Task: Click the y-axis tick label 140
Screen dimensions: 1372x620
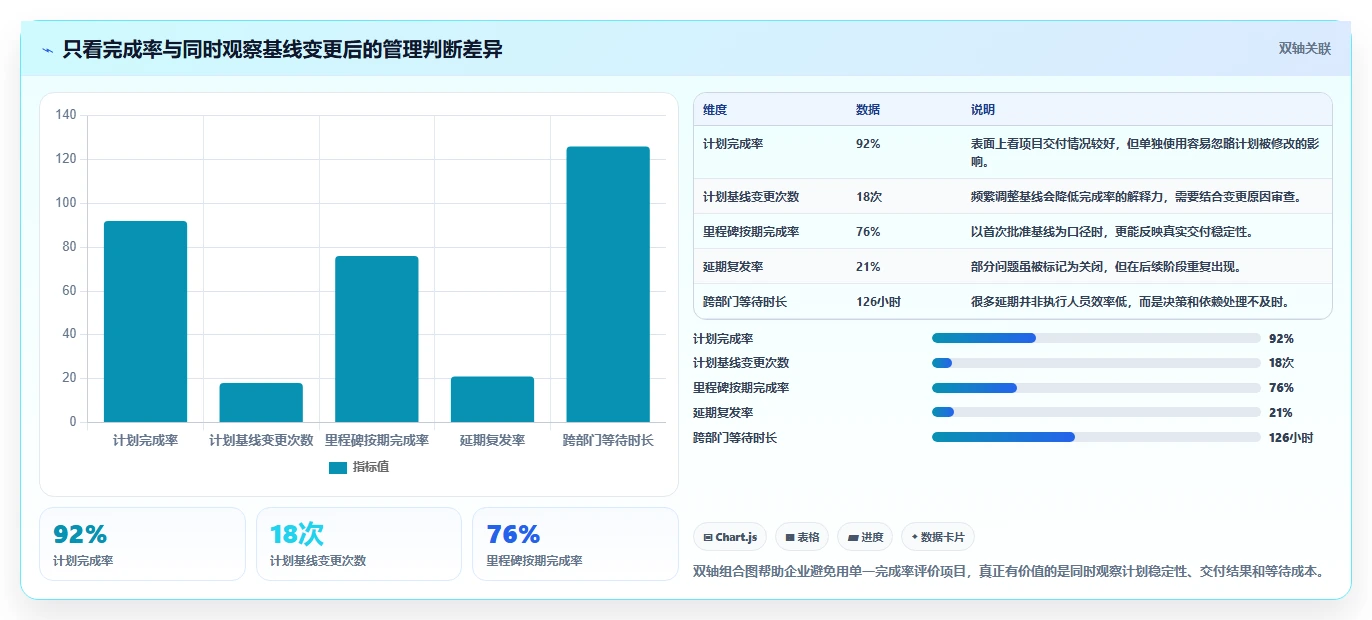Action: [x=66, y=115]
